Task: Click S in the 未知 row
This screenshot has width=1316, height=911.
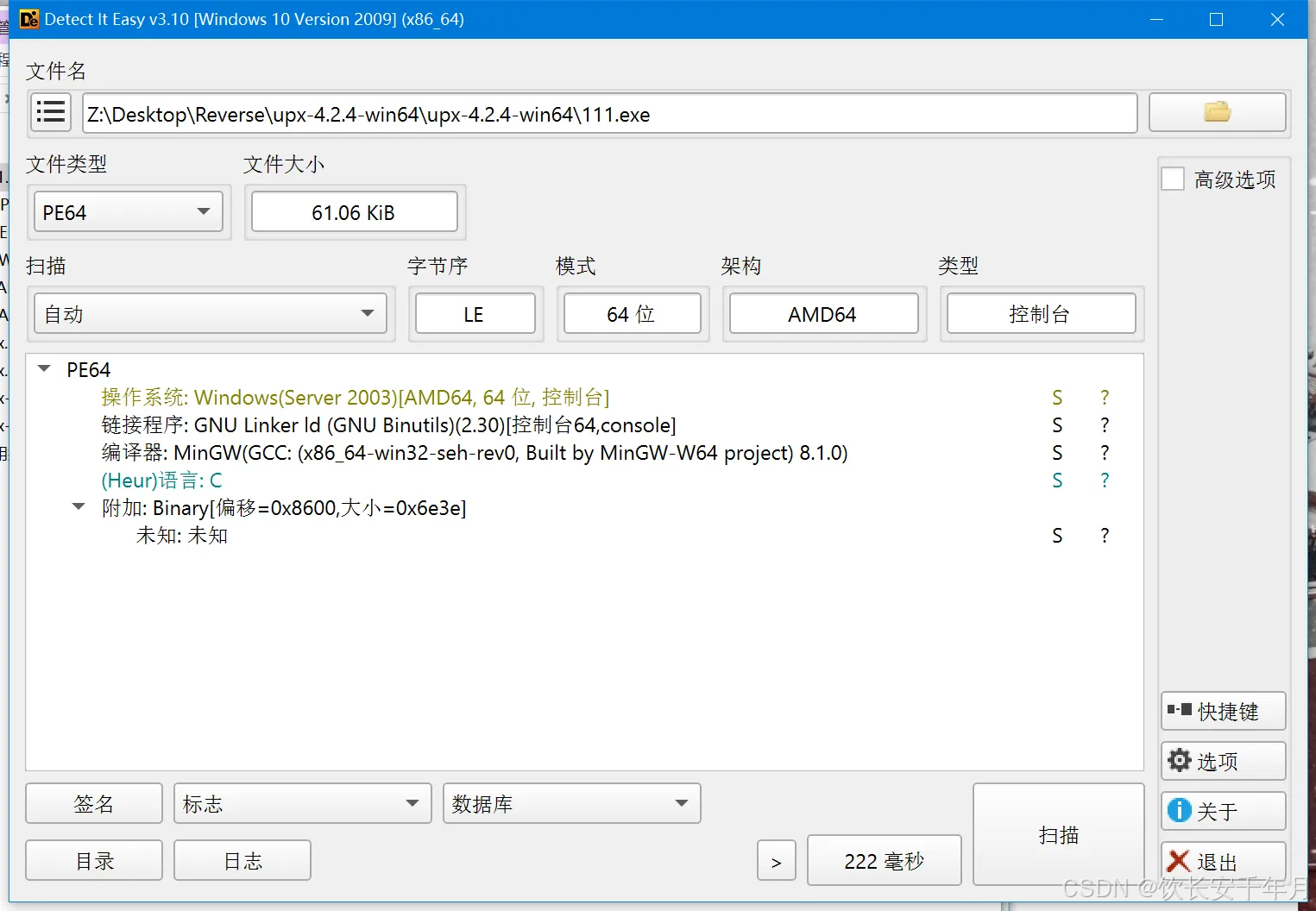Action: click(x=1057, y=536)
